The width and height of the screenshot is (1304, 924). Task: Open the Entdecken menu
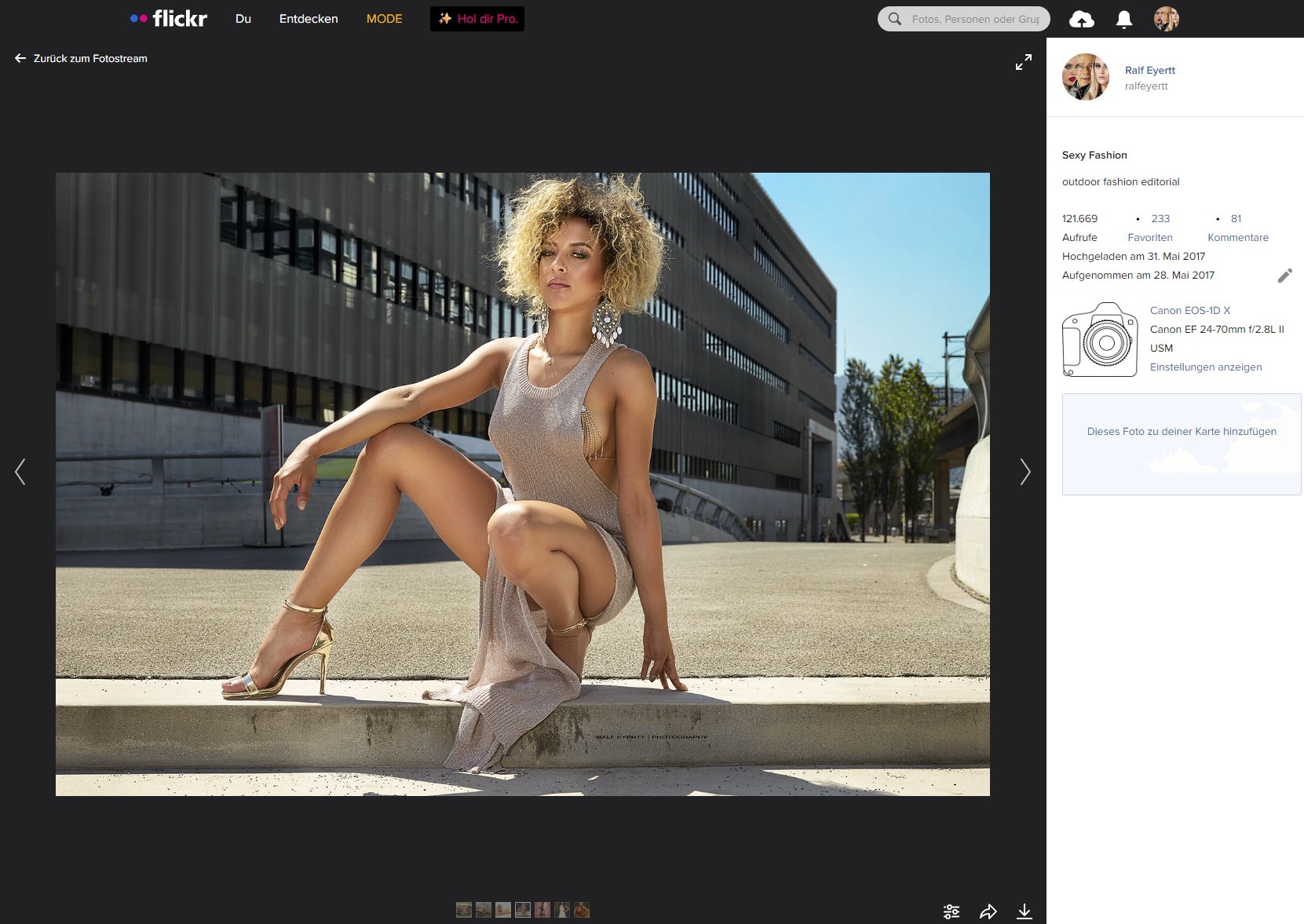tap(309, 19)
